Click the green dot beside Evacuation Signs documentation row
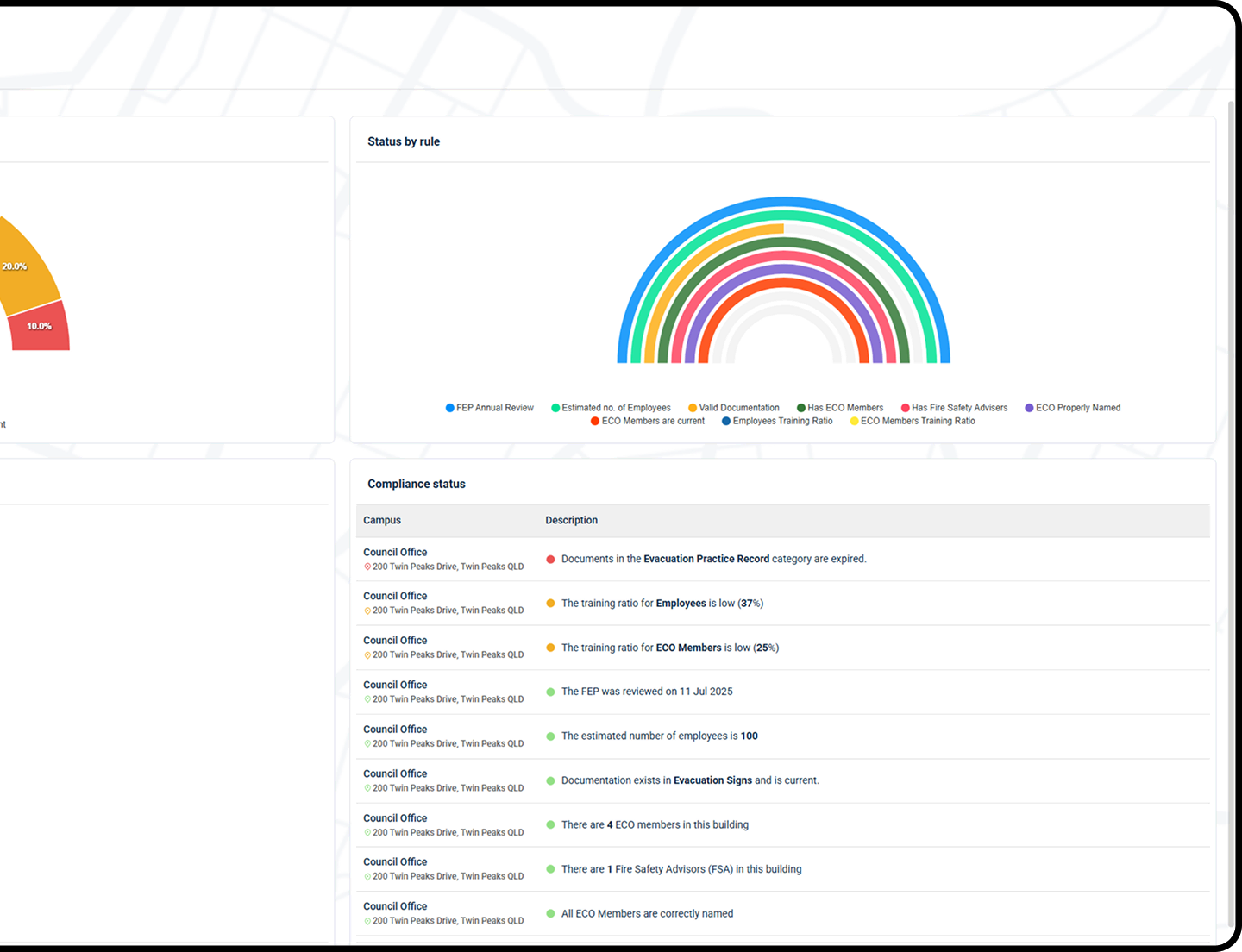The image size is (1242, 952). [550, 780]
